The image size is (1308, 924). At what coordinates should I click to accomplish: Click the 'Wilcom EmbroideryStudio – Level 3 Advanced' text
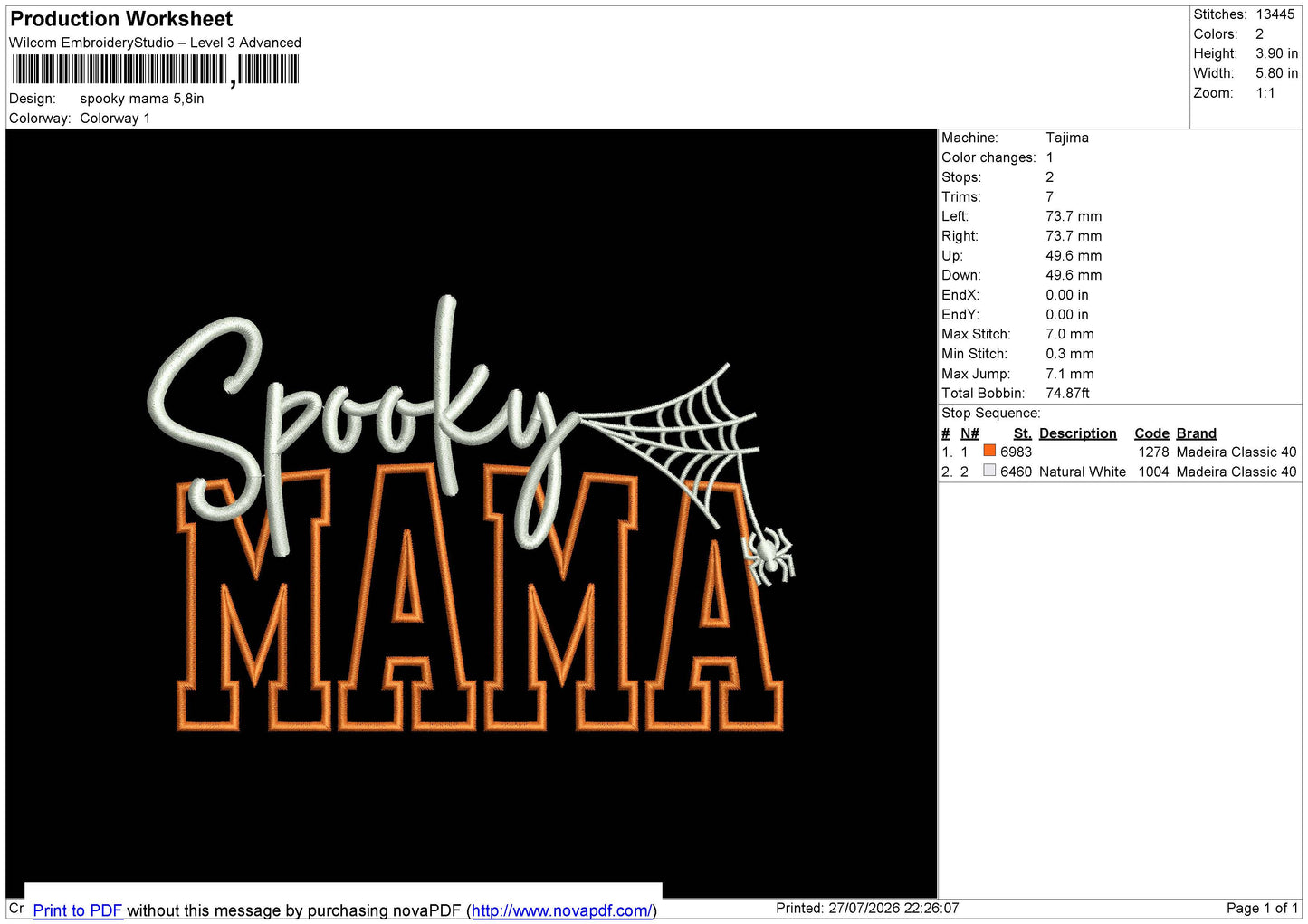click(155, 43)
